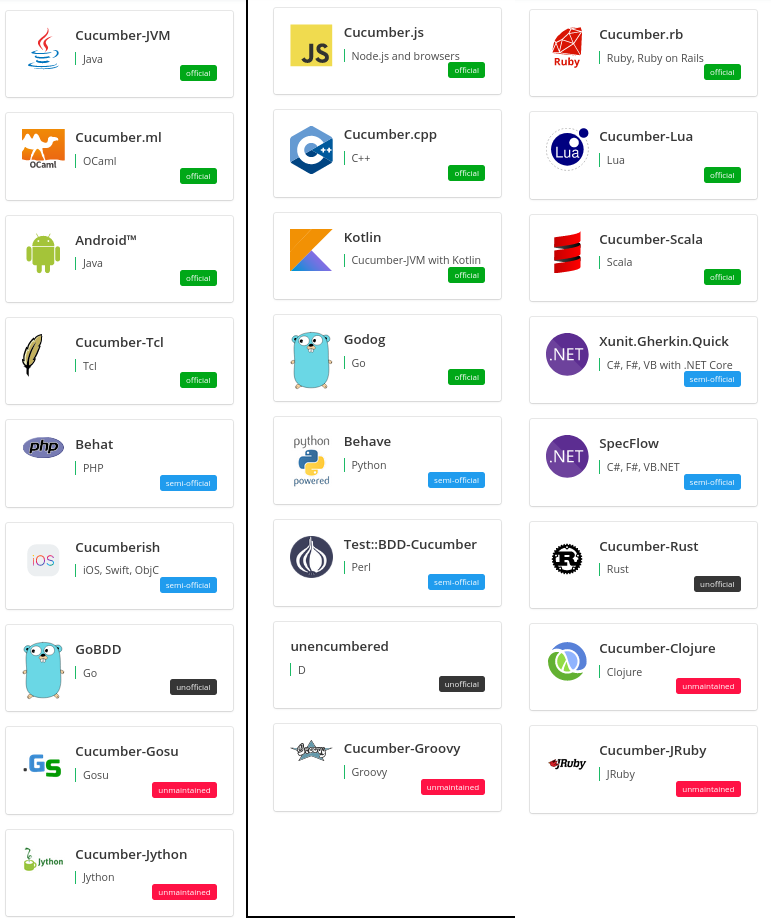Screen dimensions: 771x918
Task: Open the Cucumber.cpp title link
Action: click(x=390, y=135)
